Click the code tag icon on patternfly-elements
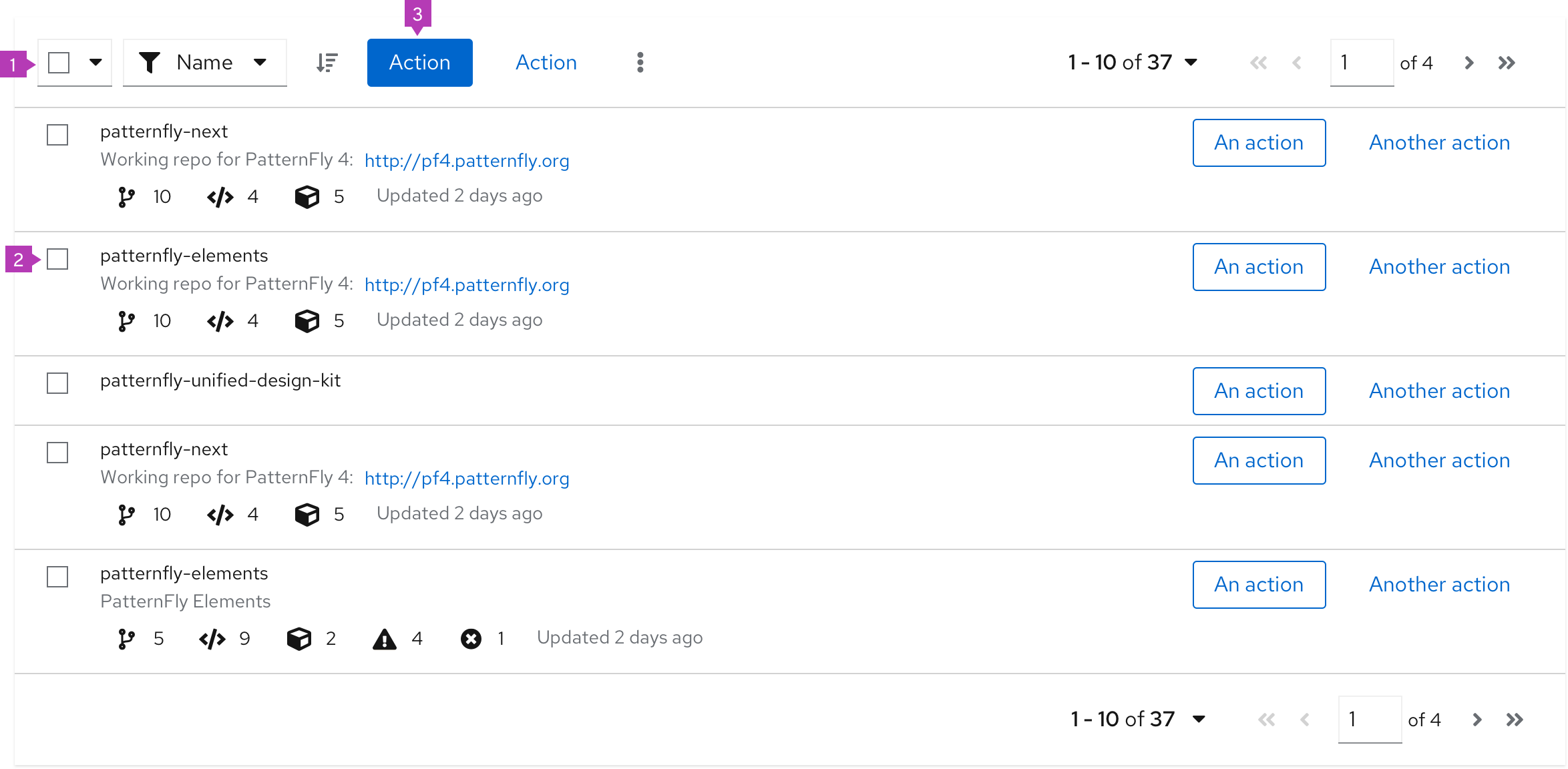This screenshot has width=1568, height=769. tap(221, 319)
